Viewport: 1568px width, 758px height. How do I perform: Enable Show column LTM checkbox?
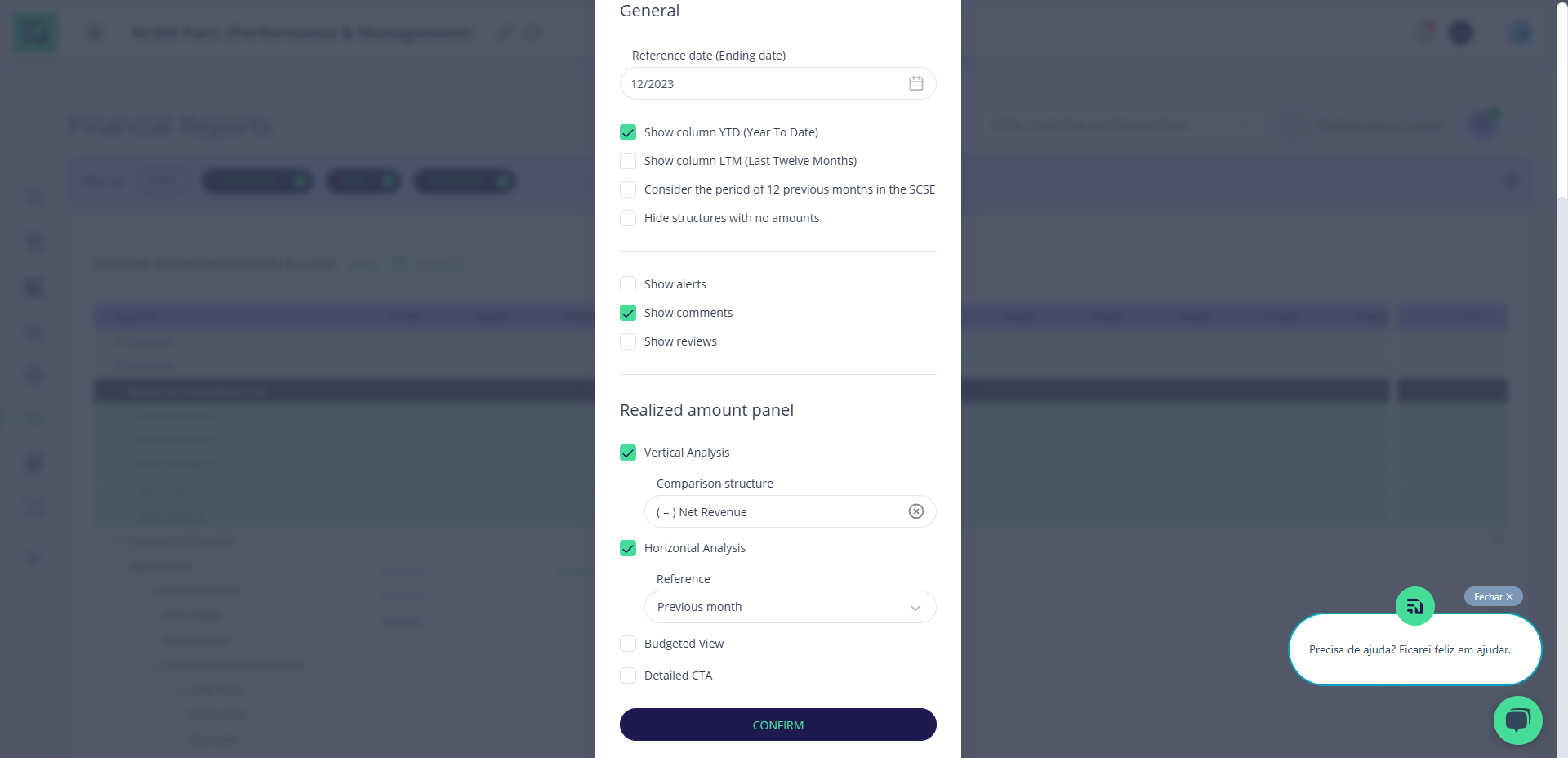coord(628,161)
